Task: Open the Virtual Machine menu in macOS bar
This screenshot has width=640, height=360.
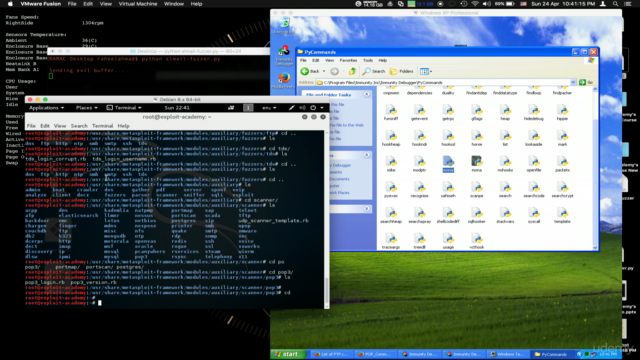Action: pos(138,4)
